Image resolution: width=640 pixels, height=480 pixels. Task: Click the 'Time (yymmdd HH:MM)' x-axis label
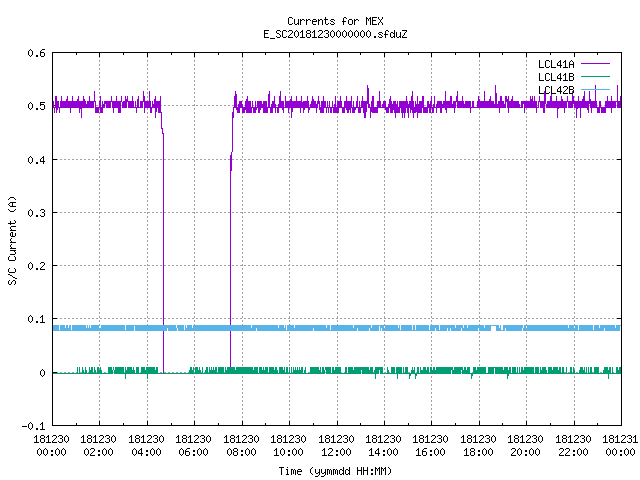click(335, 471)
